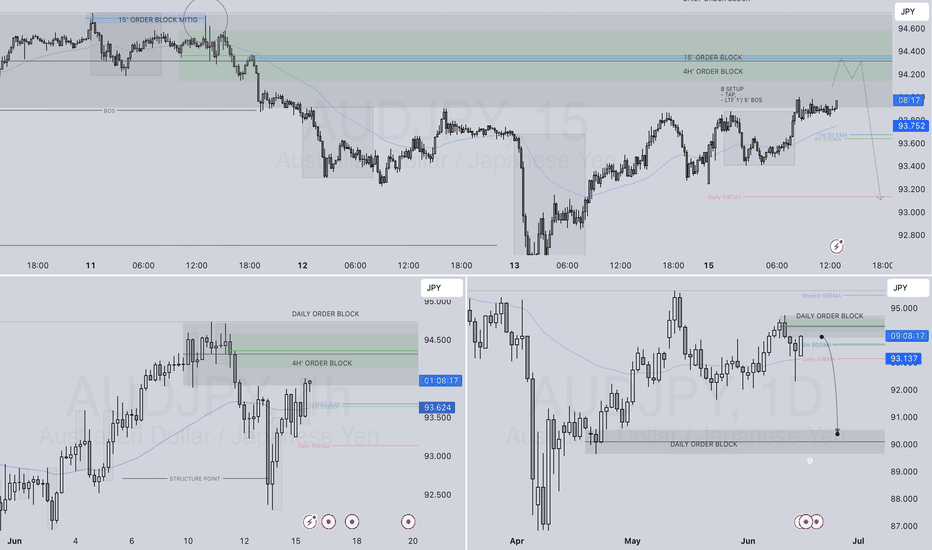Click 87.000 on 1D price scale
Image resolution: width=932 pixels, height=550 pixels.
click(903, 526)
